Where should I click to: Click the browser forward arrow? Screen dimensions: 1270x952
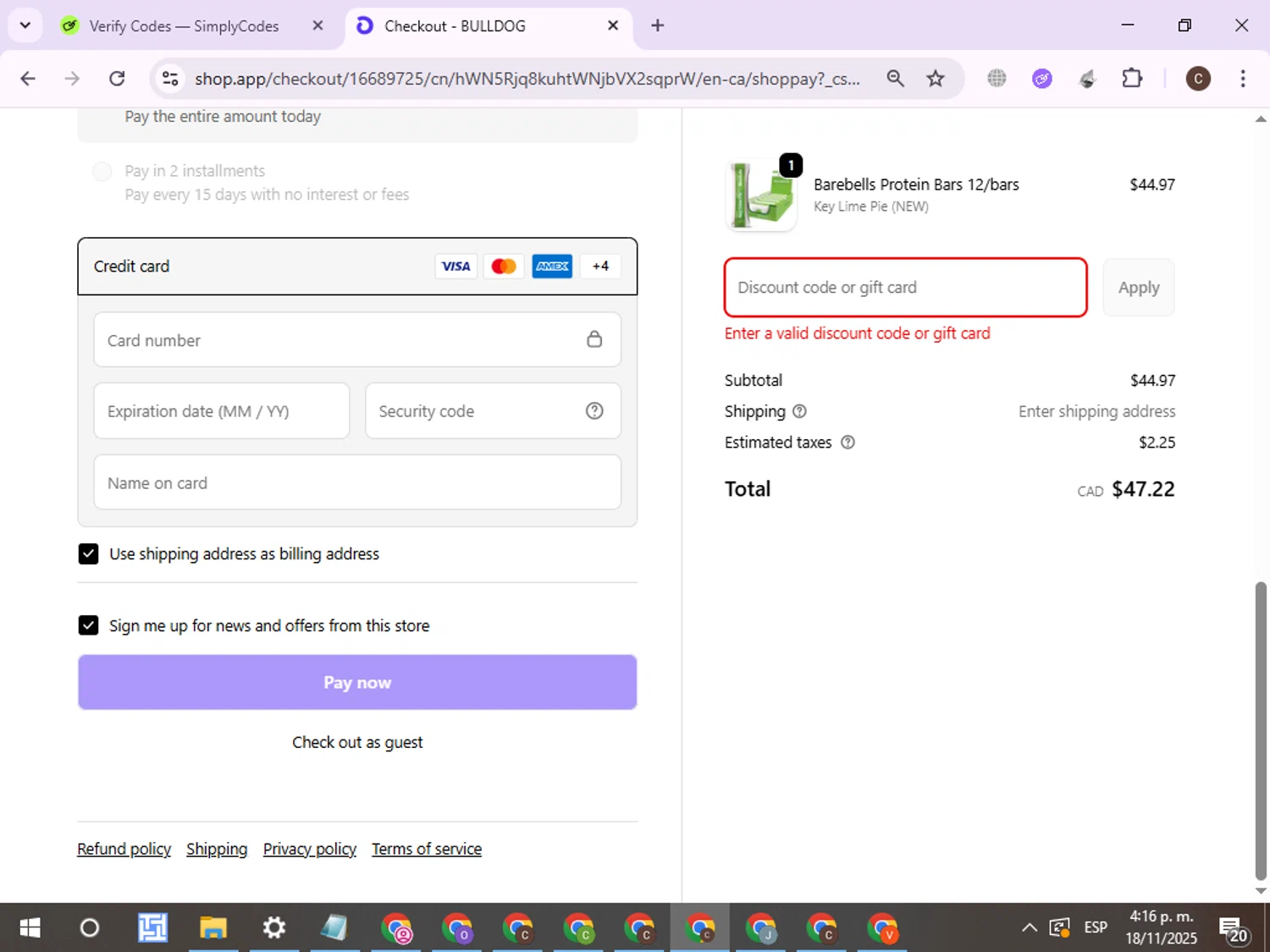(72, 79)
